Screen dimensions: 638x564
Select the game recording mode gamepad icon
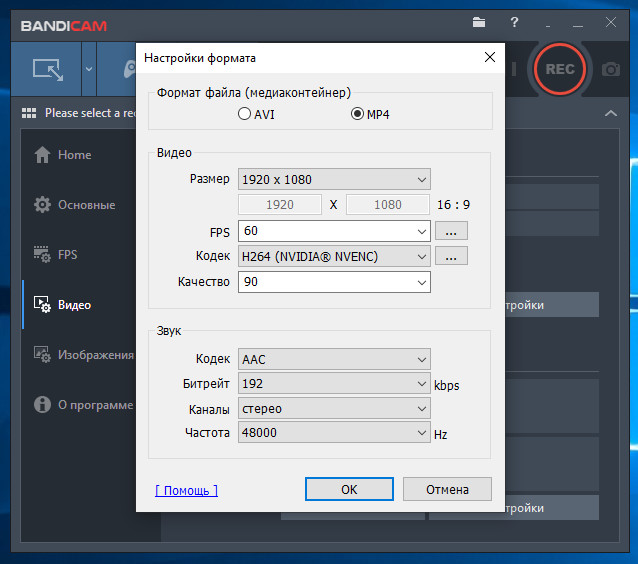129,69
